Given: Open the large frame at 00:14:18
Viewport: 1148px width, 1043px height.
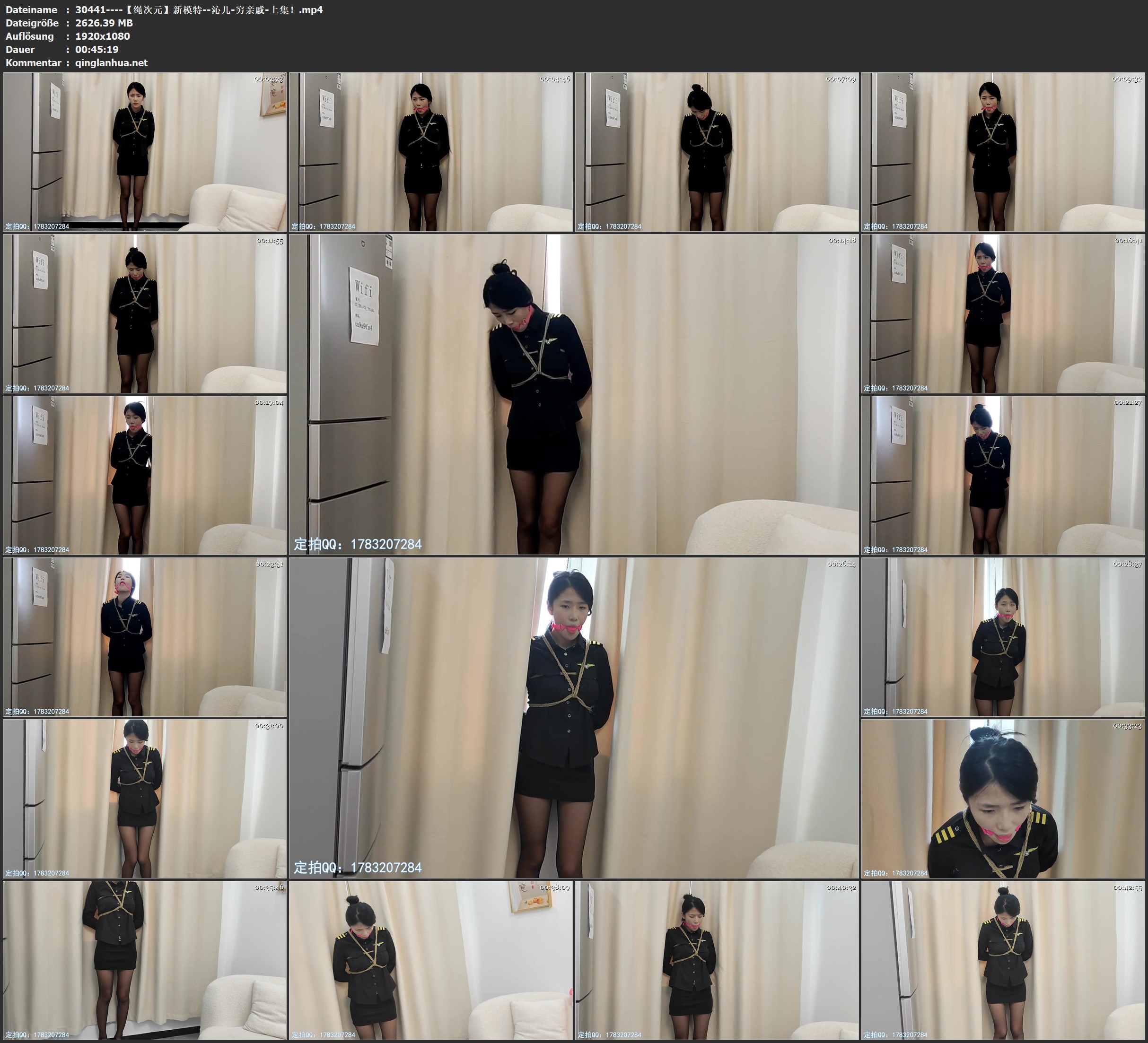Looking at the screenshot, I should (x=573, y=394).
